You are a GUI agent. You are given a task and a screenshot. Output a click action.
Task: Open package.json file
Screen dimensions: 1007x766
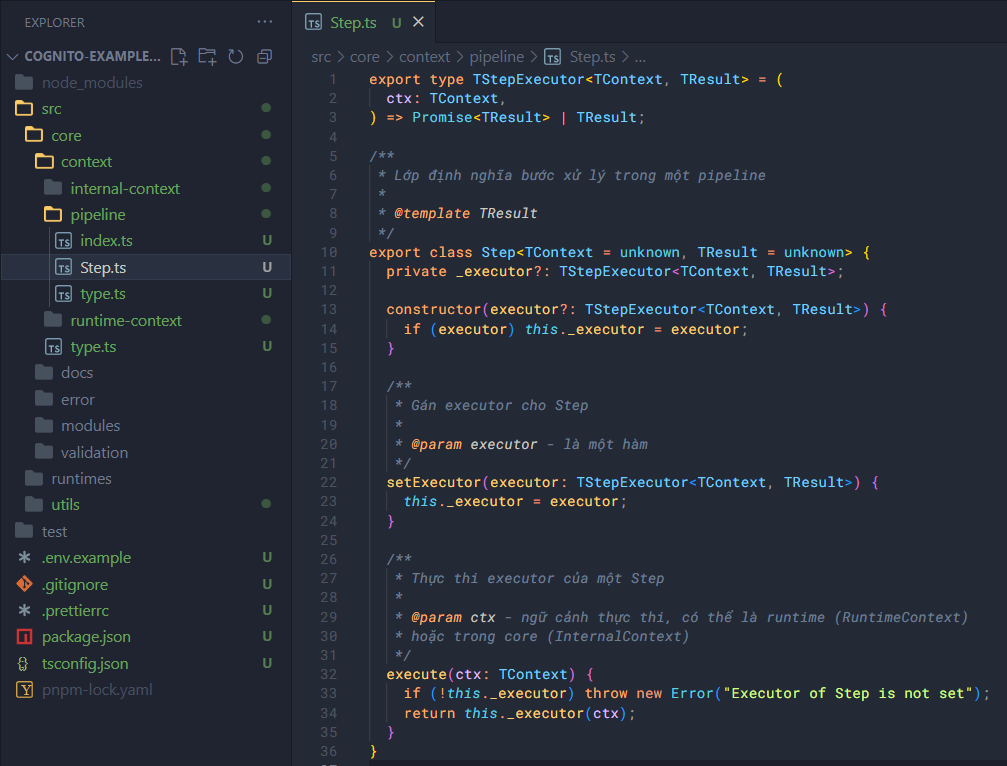pyautogui.click(x=86, y=637)
